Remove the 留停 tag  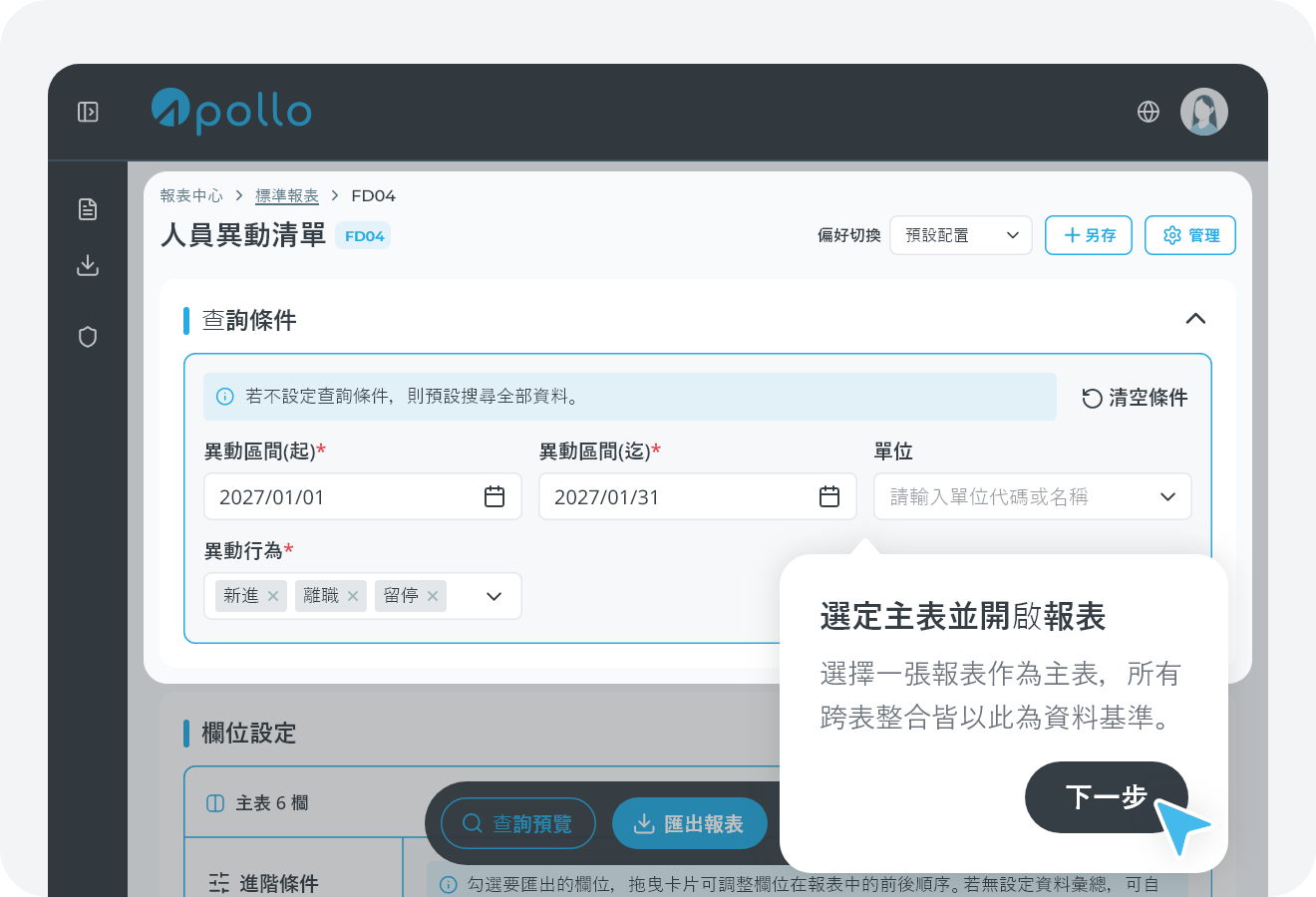(433, 596)
